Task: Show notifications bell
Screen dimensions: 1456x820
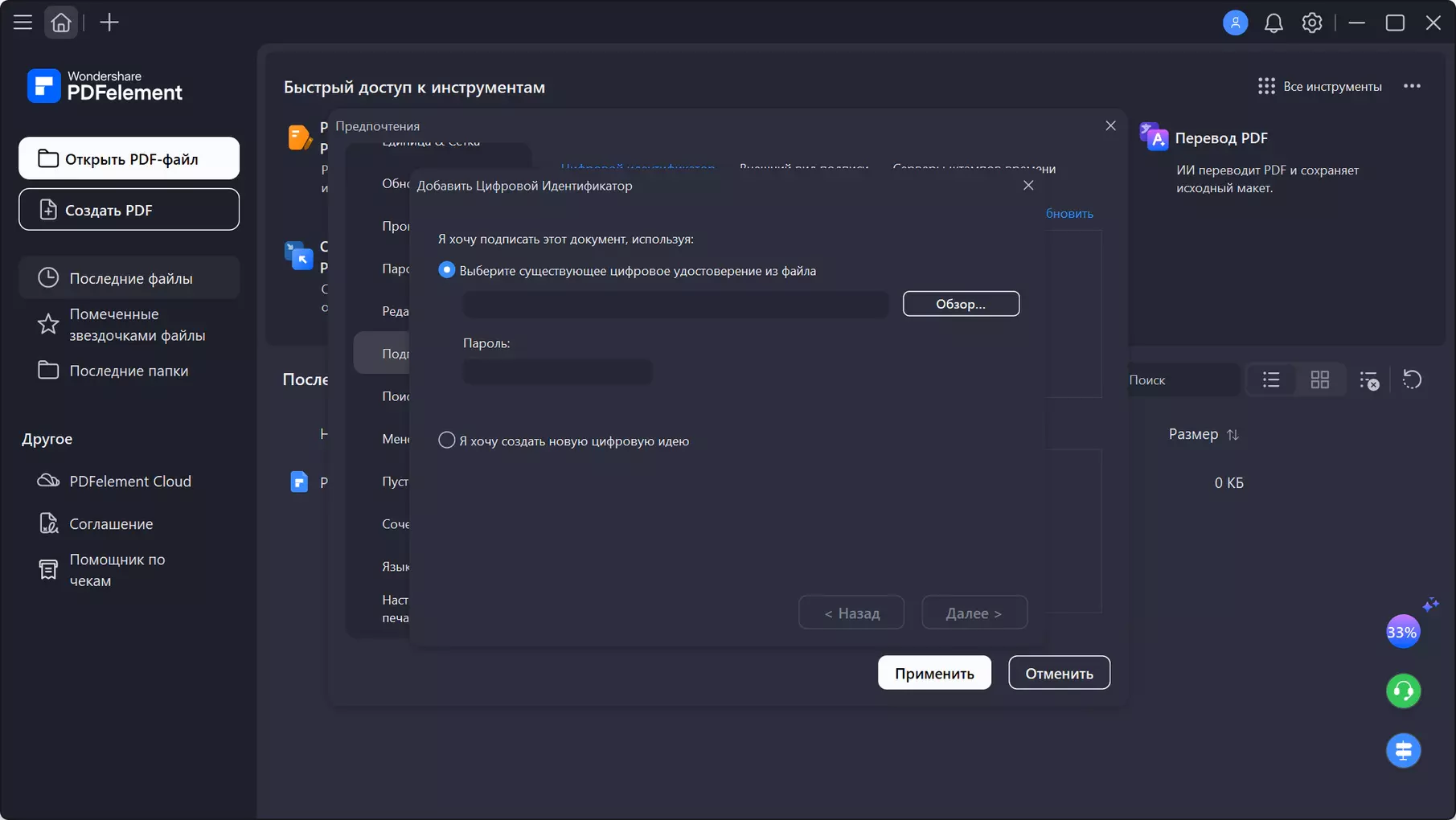Action: (1273, 23)
